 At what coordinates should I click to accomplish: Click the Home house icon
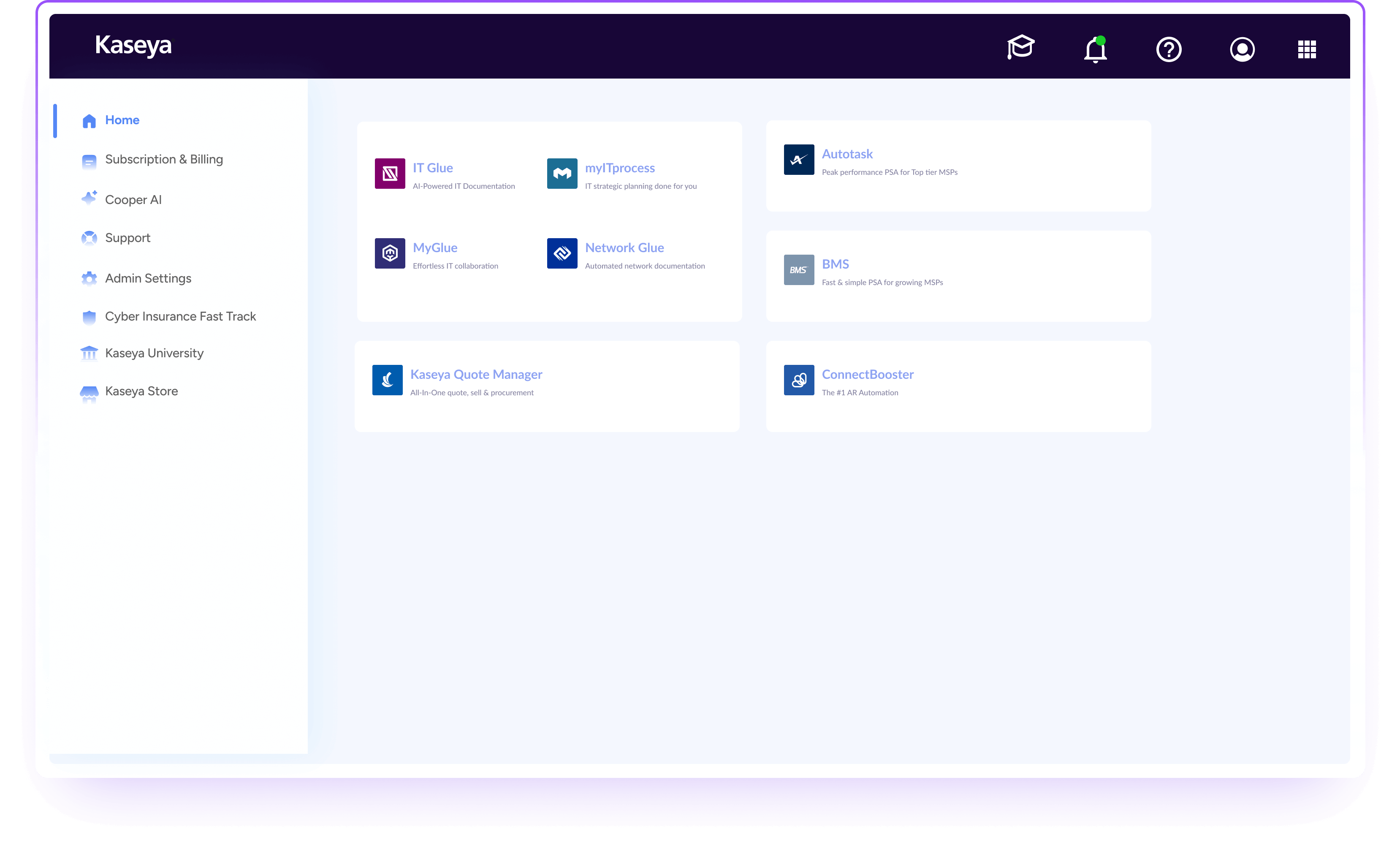pos(89,121)
